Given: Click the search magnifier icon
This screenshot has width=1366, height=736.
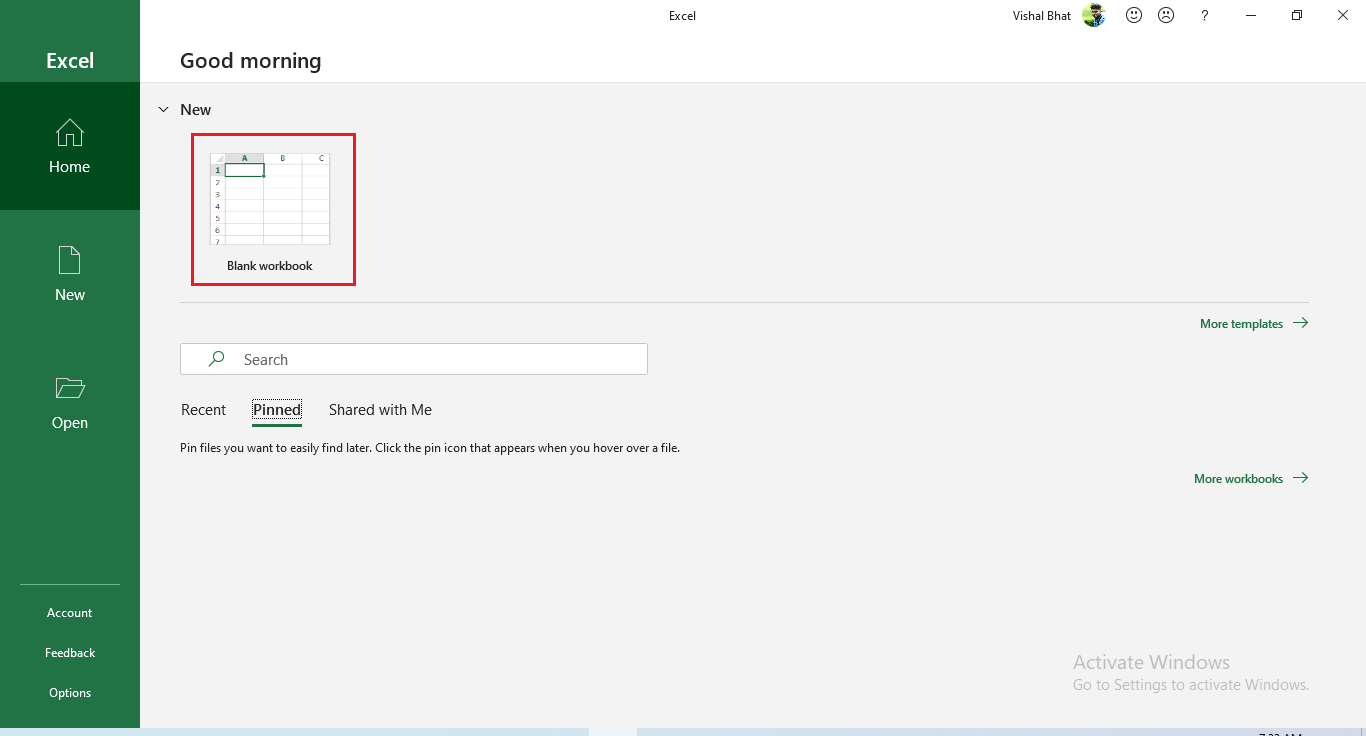Looking at the screenshot, I should tap(216, 359).
